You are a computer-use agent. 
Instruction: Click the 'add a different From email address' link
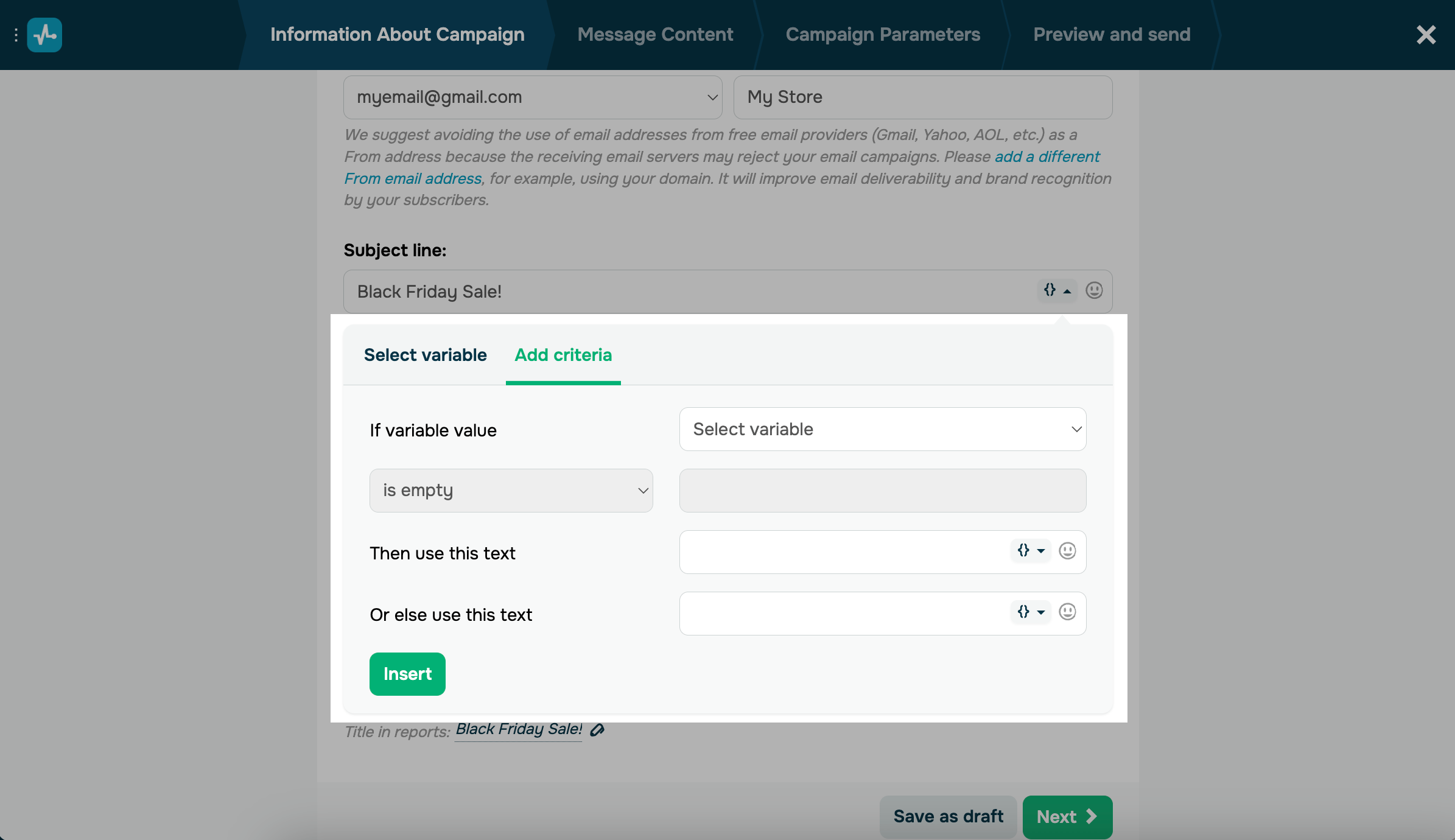tap(1047, 157)
